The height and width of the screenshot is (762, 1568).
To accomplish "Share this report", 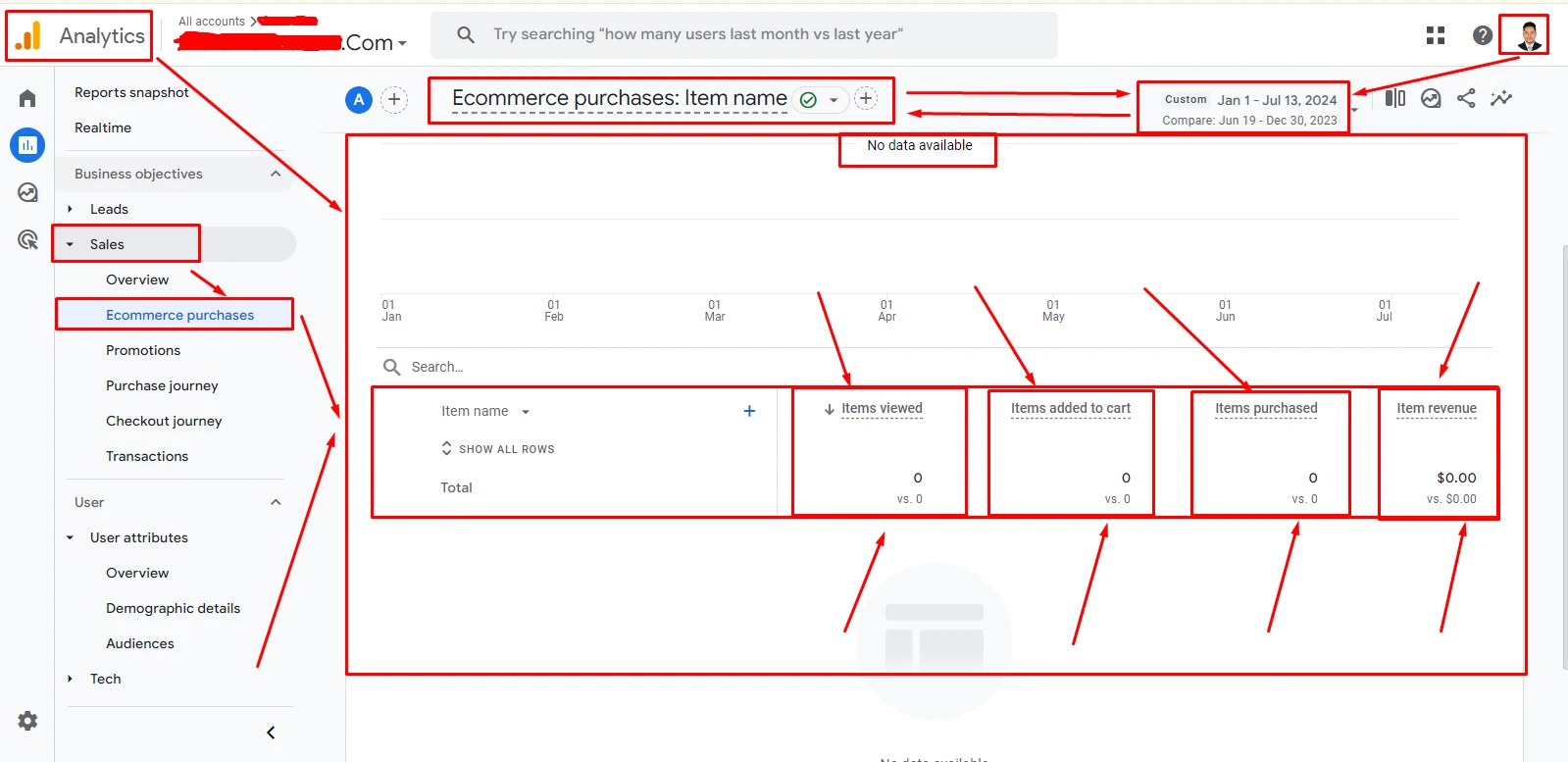I will 1466,98.
